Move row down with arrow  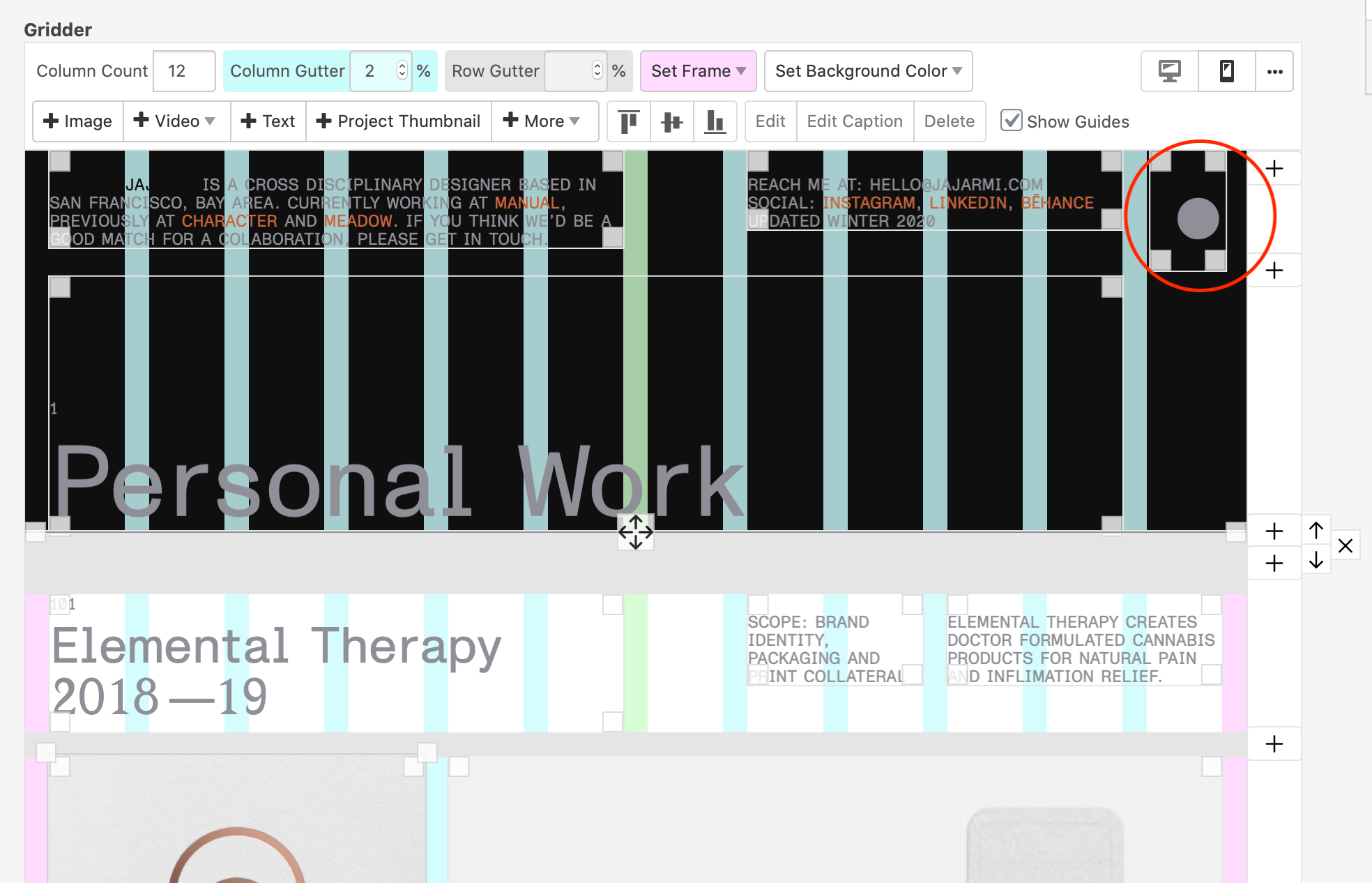pyautogui.click(x=1316, y=560)
